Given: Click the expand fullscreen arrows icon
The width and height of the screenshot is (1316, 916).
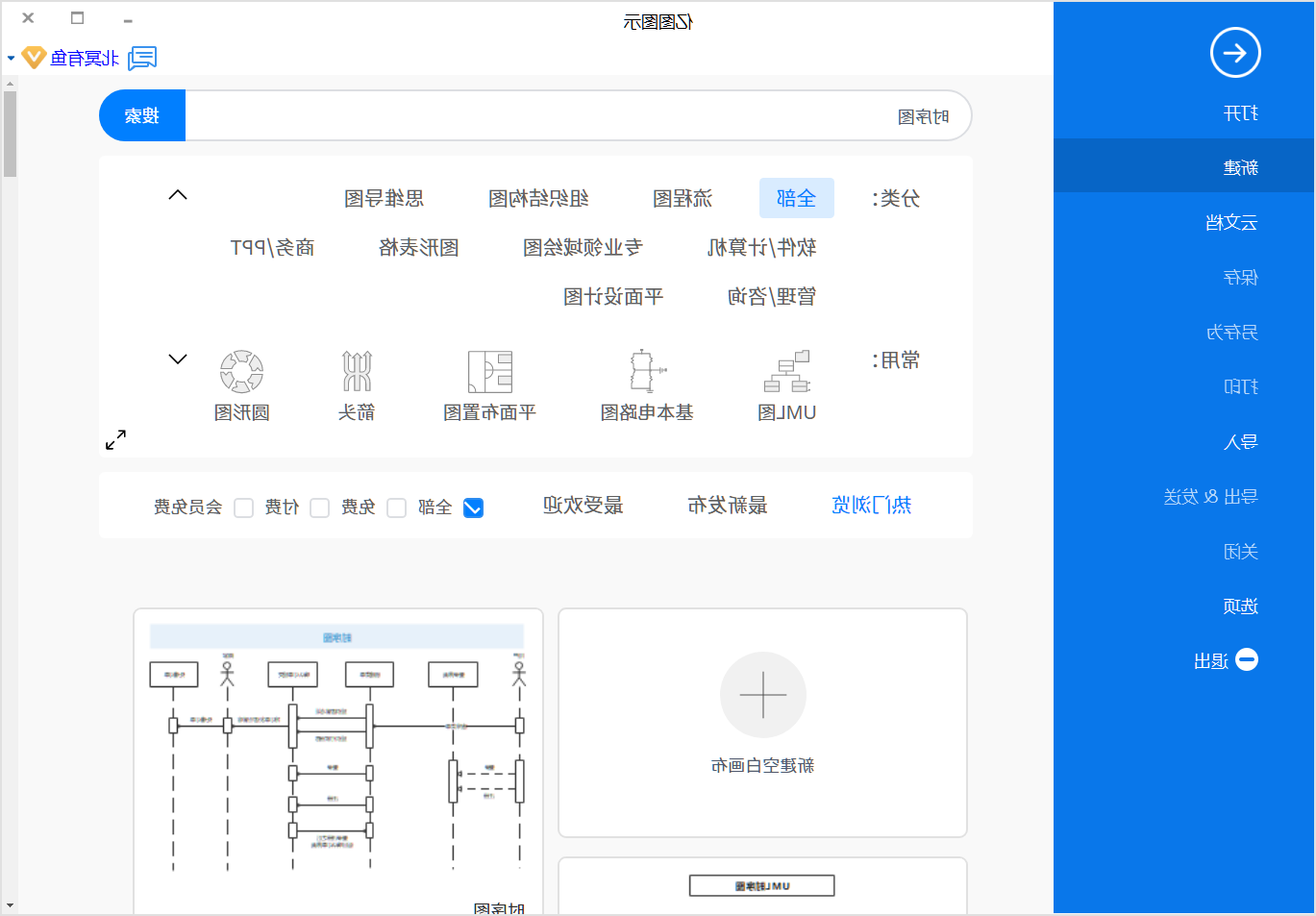Looking at the screenshot, I should tap(115, 439).
